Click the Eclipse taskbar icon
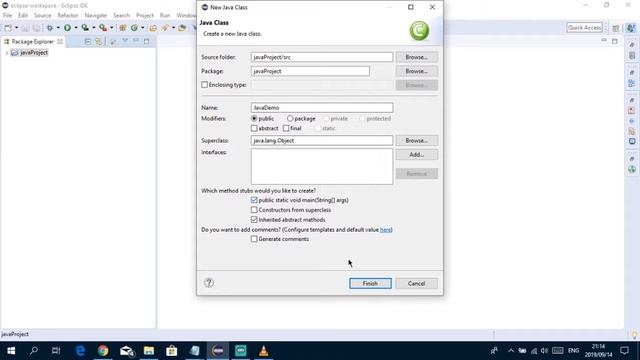Image resolution: width=640 pixels, height=360 pixels. pos(218,351)
